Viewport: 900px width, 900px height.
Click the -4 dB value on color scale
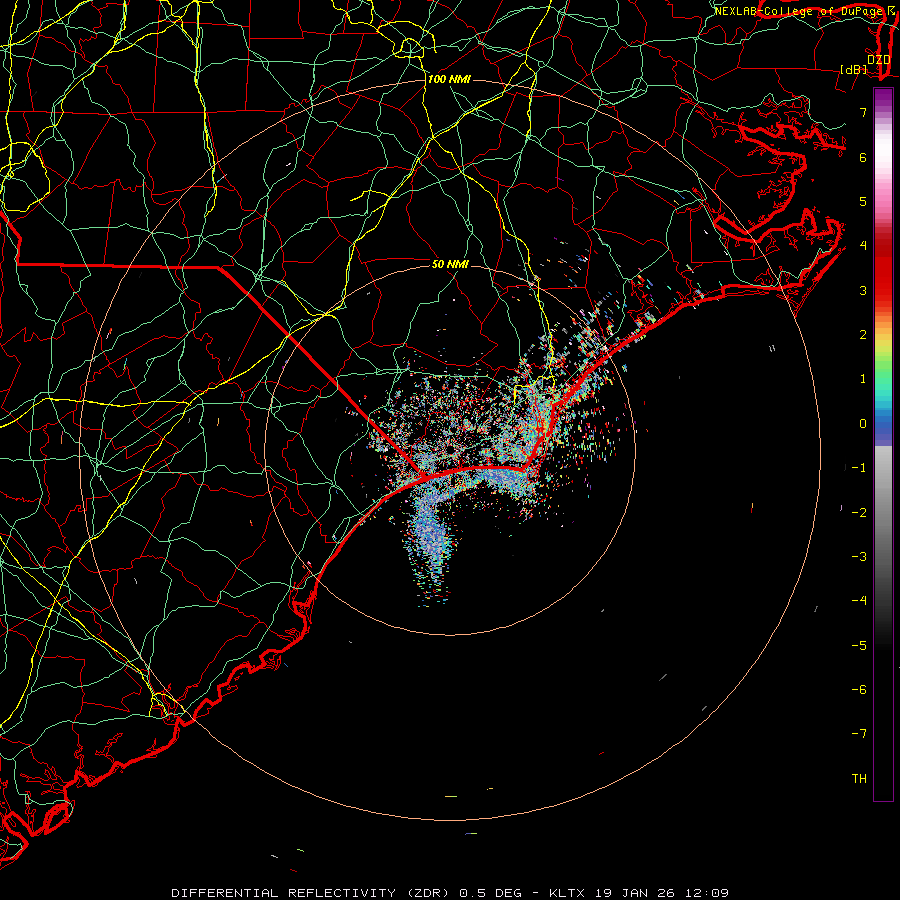click(859, 601)
